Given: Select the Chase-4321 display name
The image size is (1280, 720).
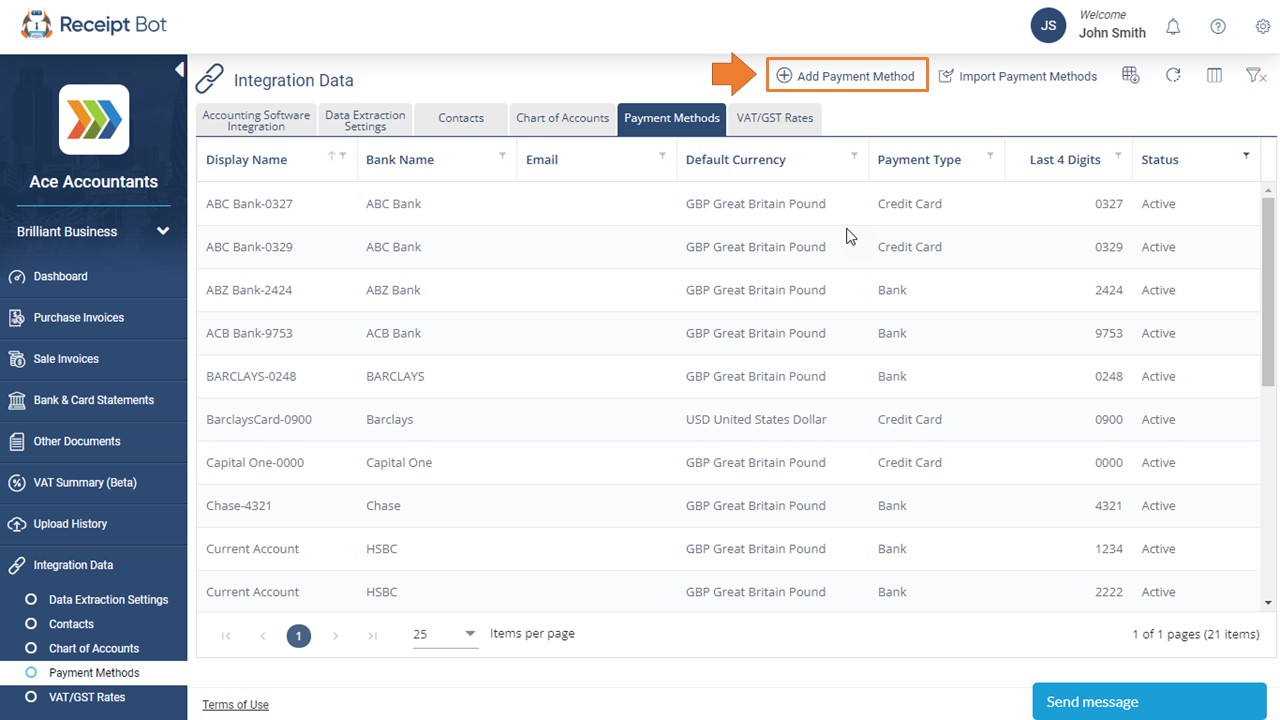Looking at the screenshot, I should tap(239, 506).
